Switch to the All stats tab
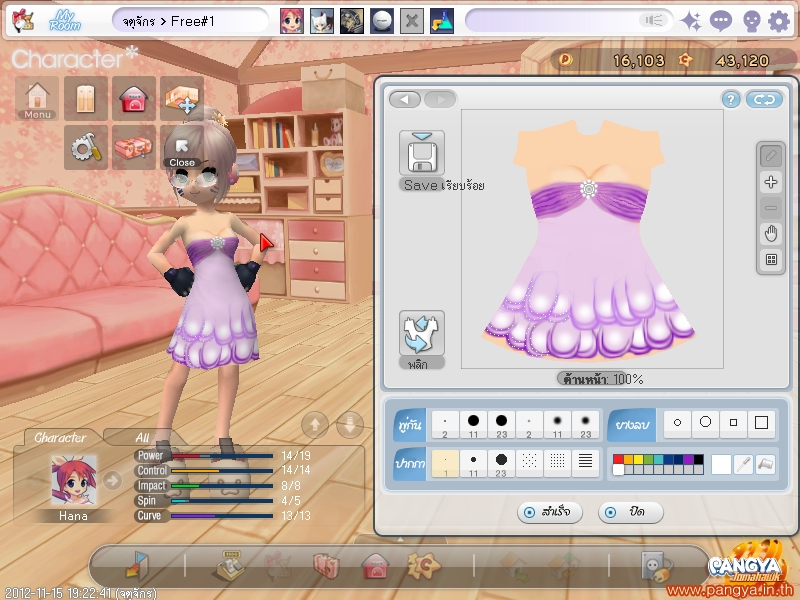 [142, 437]
